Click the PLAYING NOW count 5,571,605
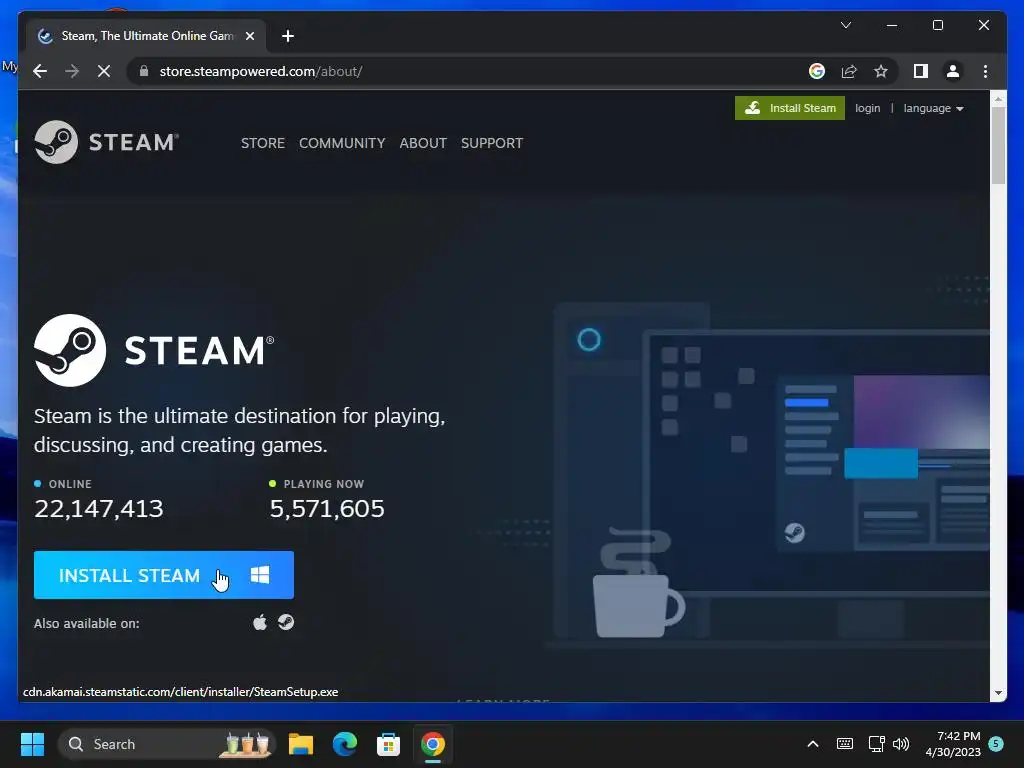 tap(327, 509)
